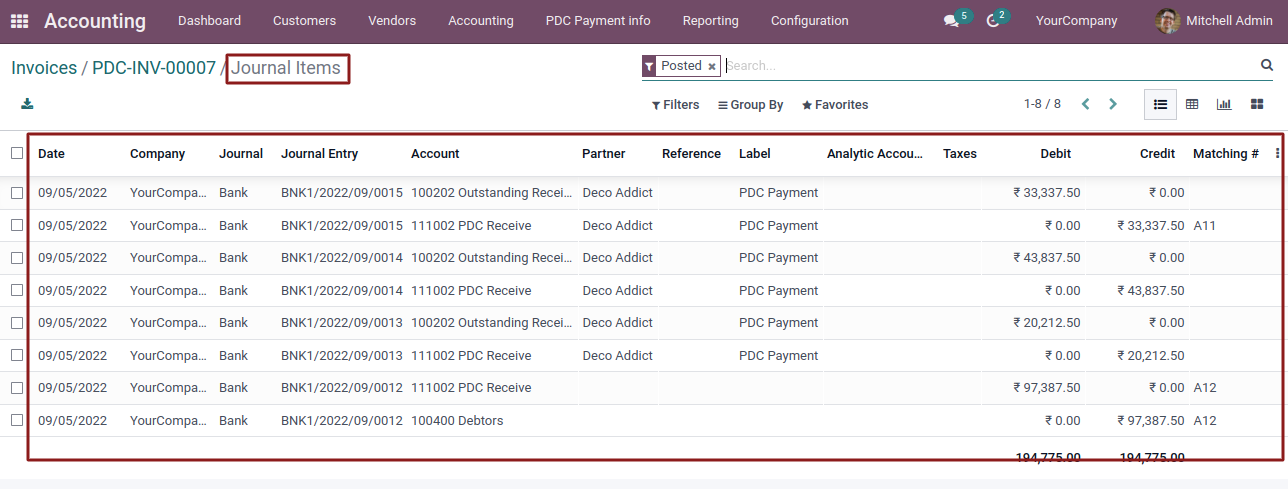
Task: Open the Customers menu
Action: pyautogui.click(x=304, y=21)
